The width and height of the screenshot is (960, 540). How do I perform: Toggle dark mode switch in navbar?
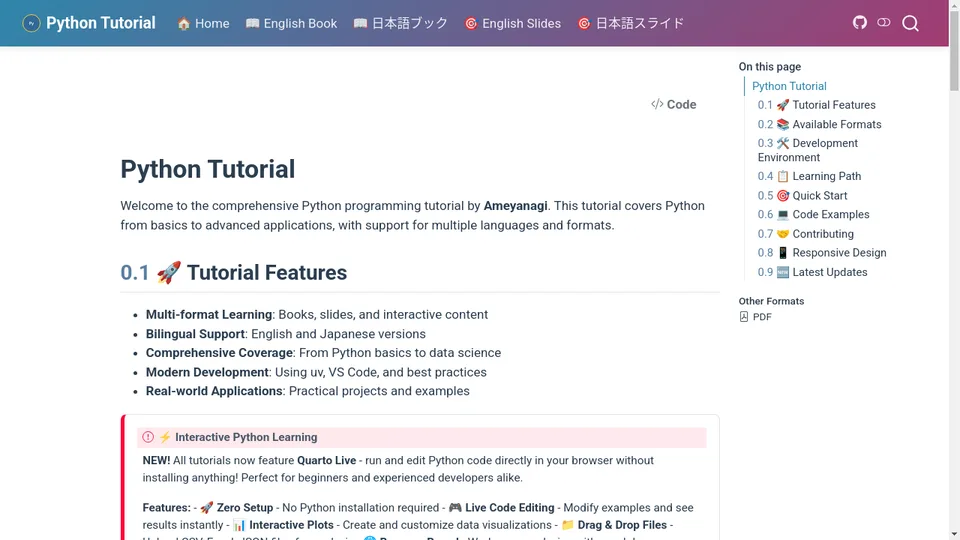point(883,23)
